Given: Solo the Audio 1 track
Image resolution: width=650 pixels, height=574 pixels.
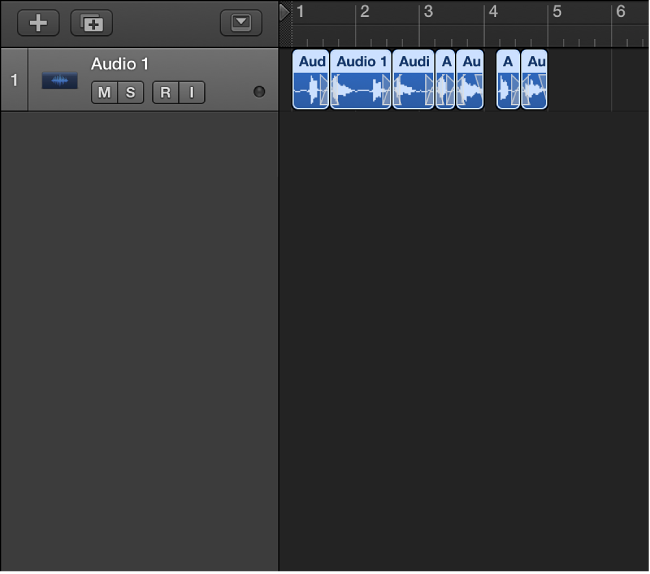Looking at the screenshot, I should (130, 93).
